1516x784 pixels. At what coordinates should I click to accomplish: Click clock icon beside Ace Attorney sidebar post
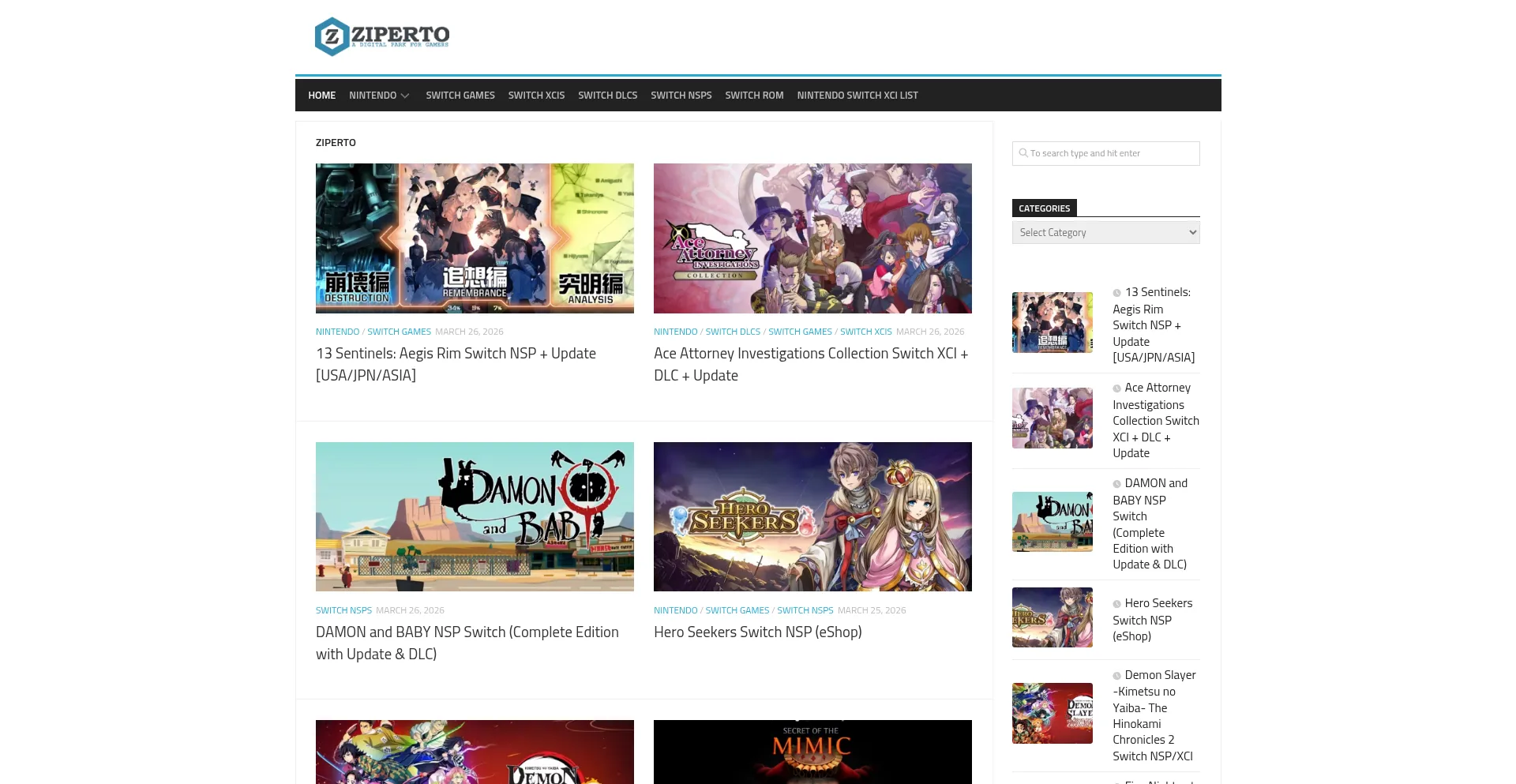click(x=1117, y=388)
